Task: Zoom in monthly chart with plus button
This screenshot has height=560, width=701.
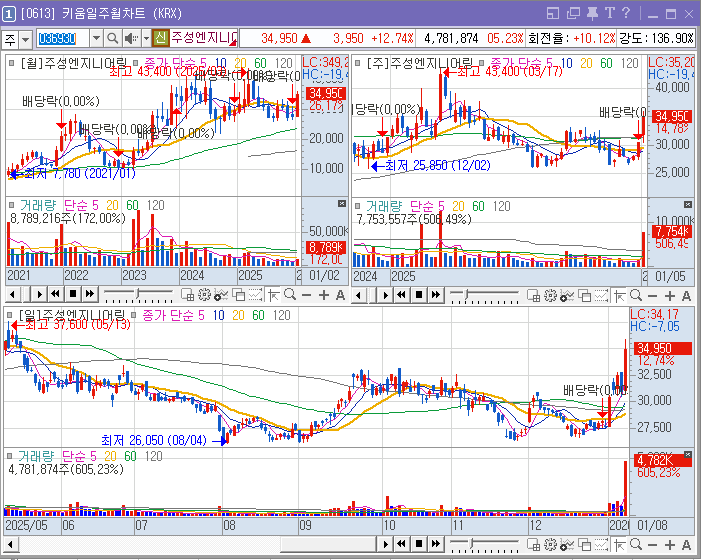Action: click(324, 295)
